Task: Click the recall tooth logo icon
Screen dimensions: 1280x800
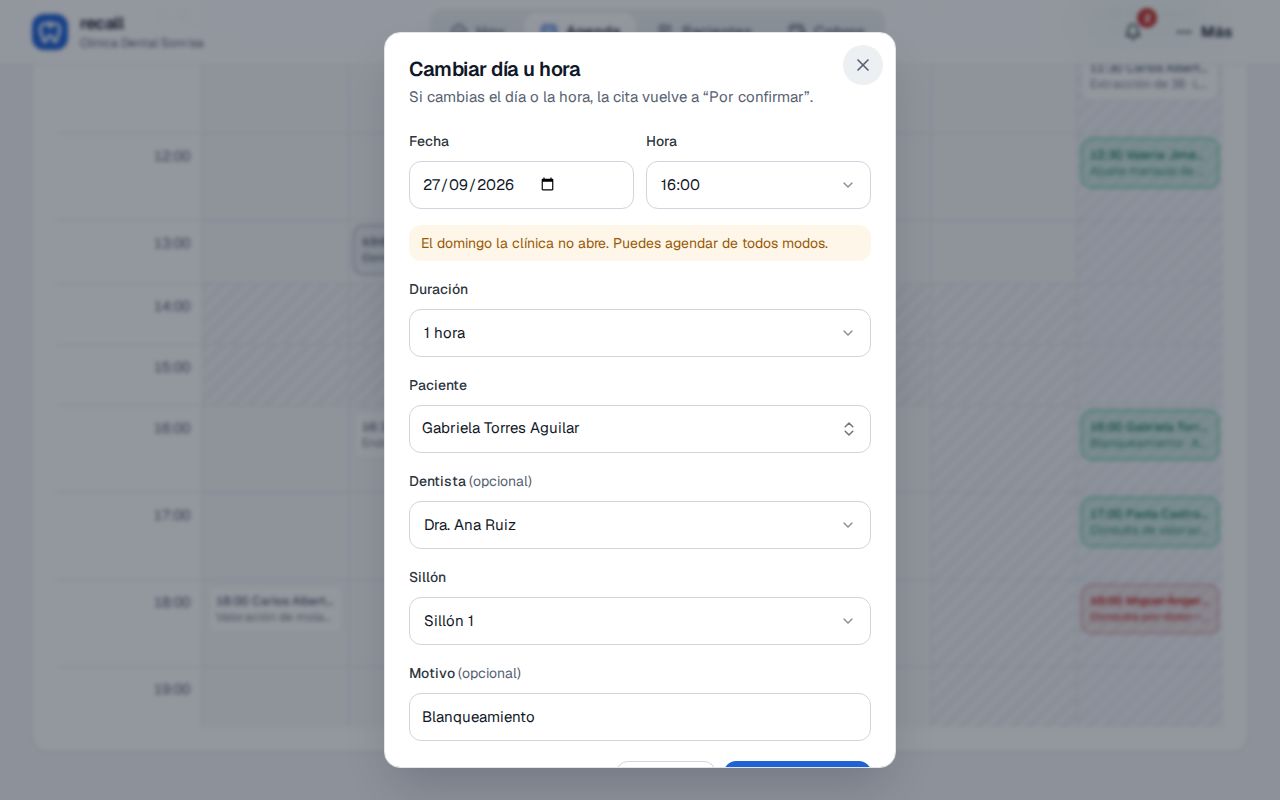Action: coord(49,32)
